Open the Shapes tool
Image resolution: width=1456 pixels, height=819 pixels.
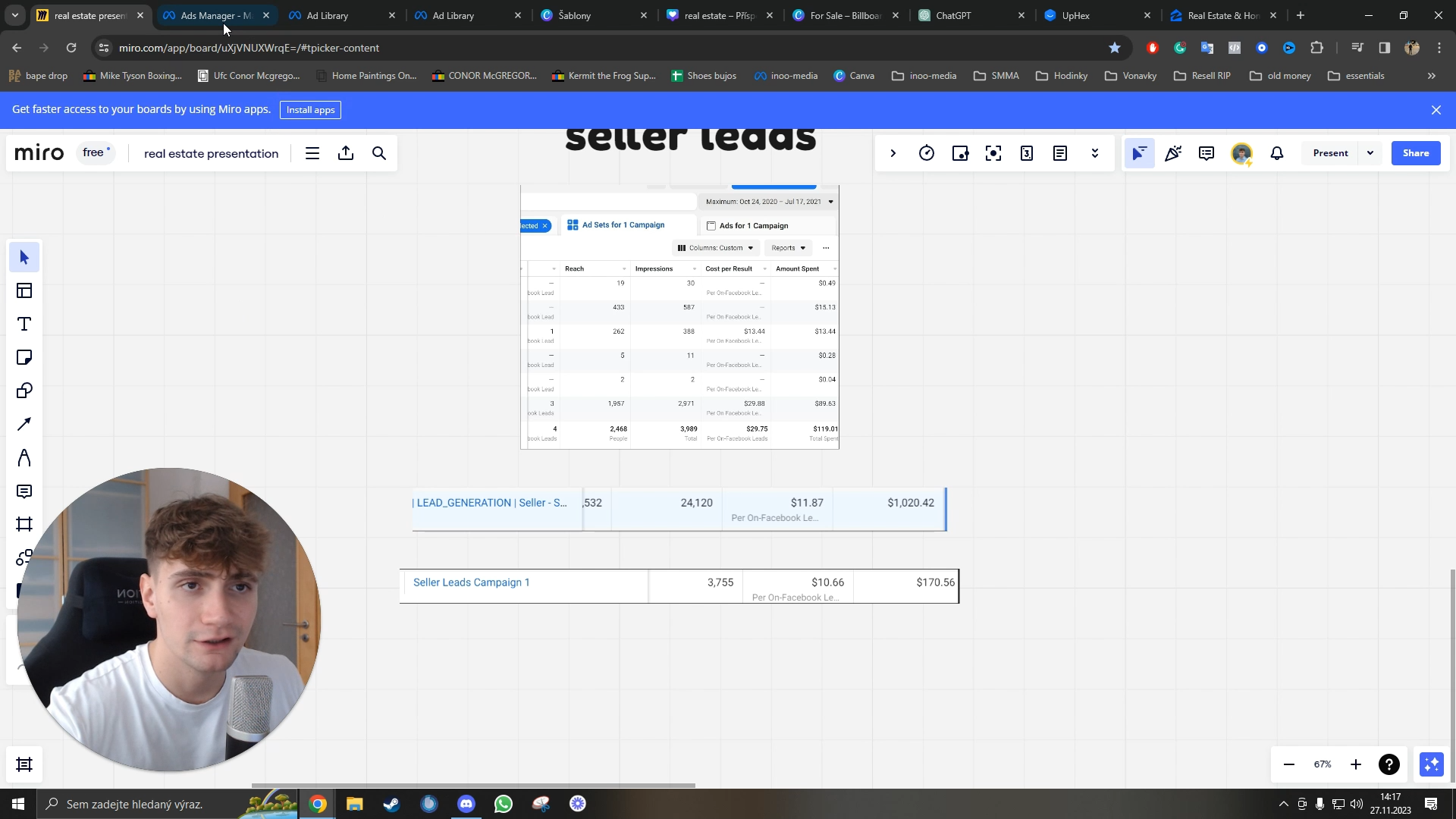[x=24, y=391]
